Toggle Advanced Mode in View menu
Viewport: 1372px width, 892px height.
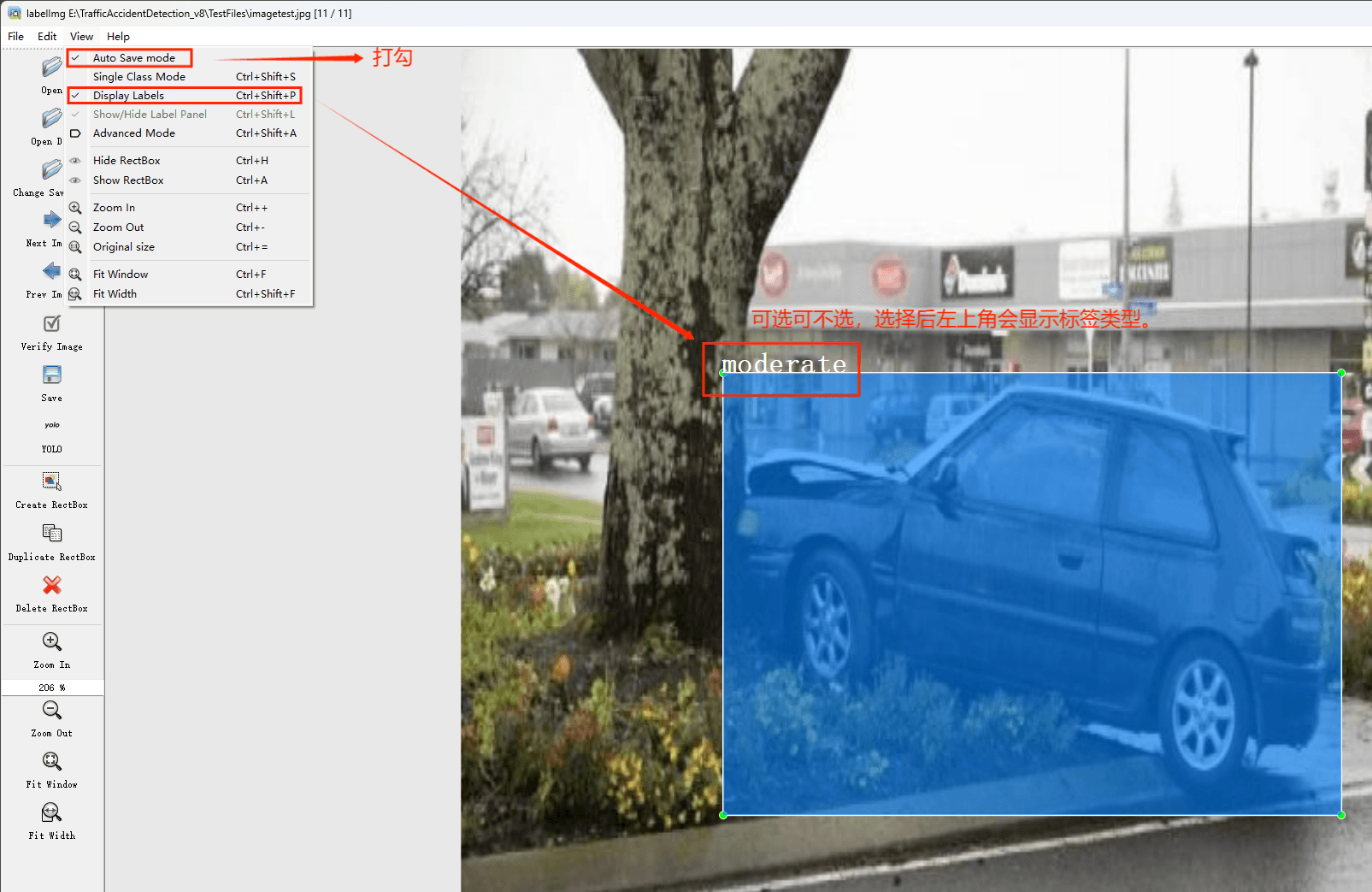click(x=133, y=133)
